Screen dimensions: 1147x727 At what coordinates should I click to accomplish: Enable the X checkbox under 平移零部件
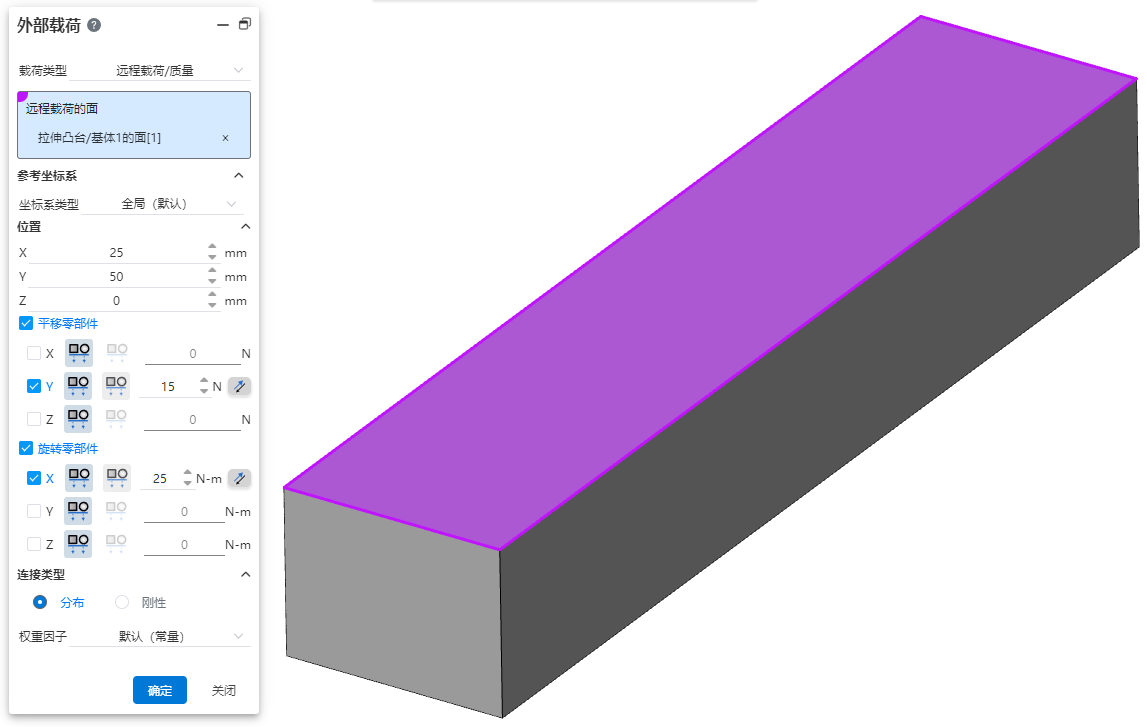(34, 353)
